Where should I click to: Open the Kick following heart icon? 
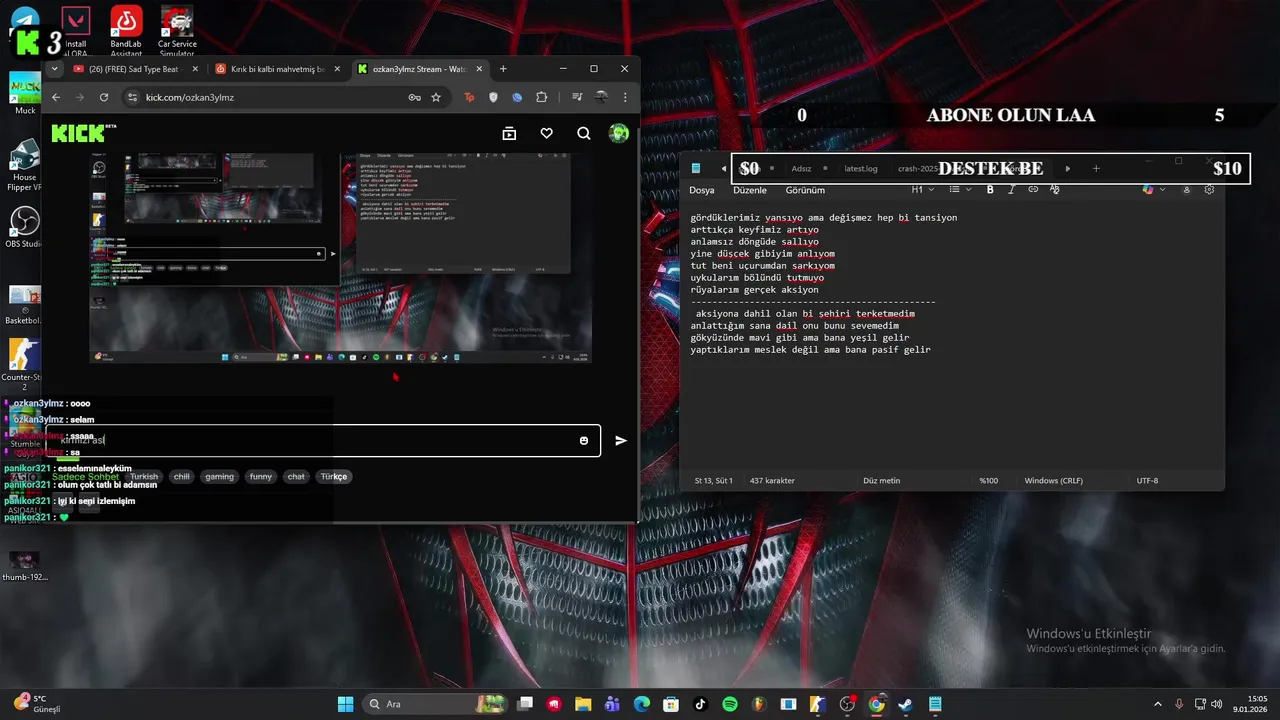point(546,133)
